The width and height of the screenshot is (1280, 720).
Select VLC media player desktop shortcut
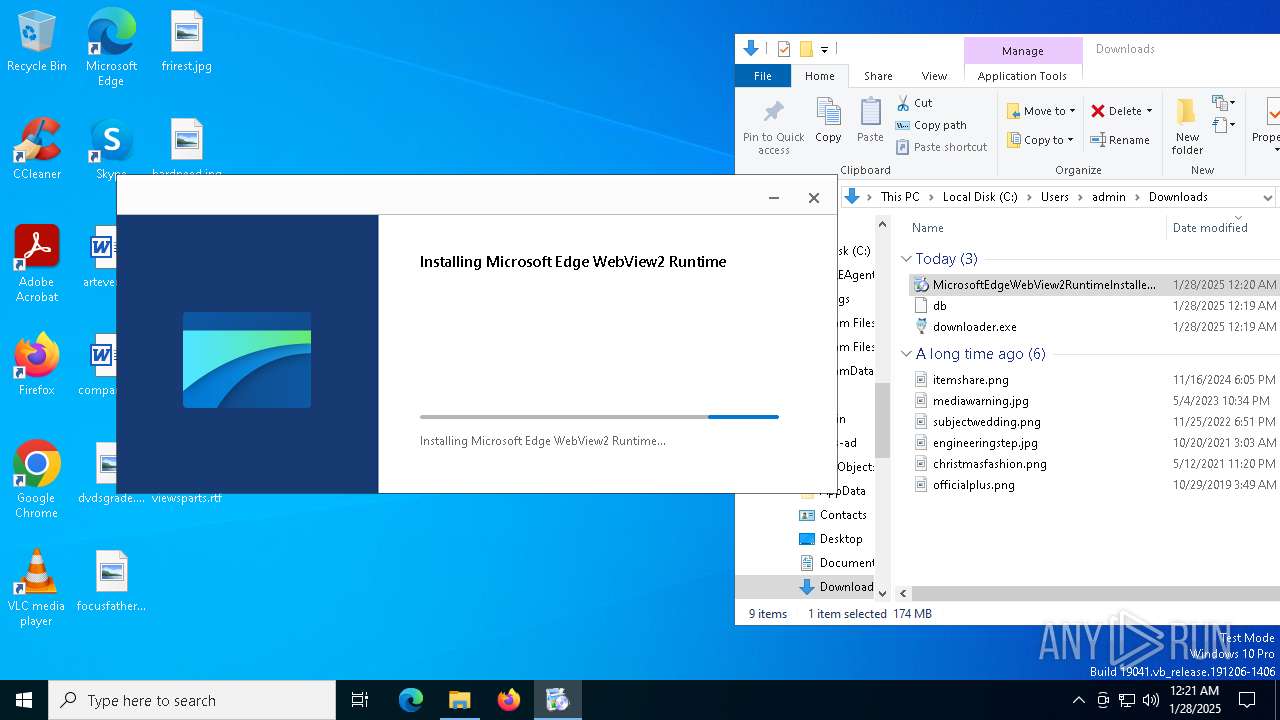click(x=37, y=588)
